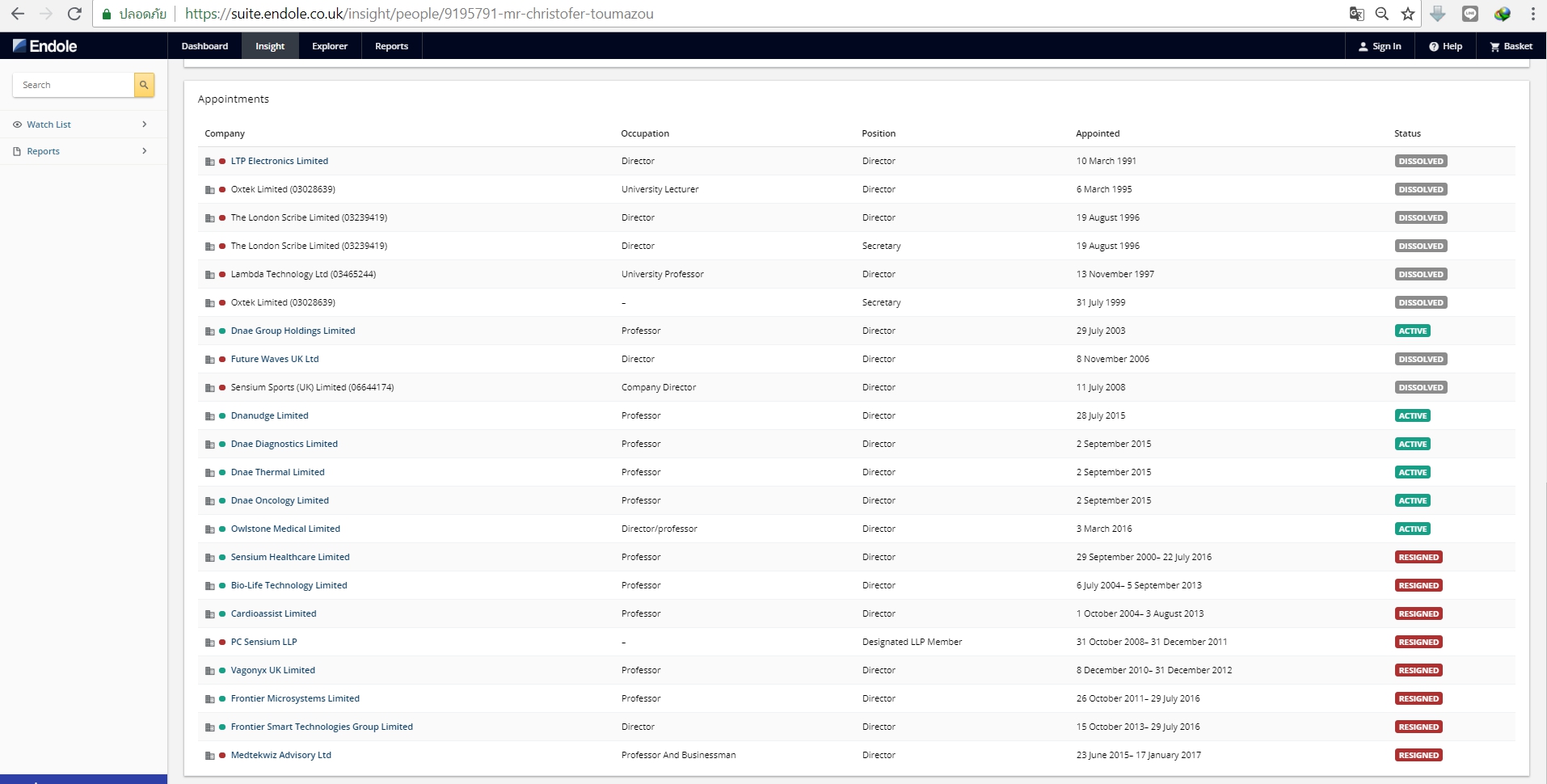
Task: Open the Medtekwiz Advisory Ltd link
Action: click(x=280, y=755)
